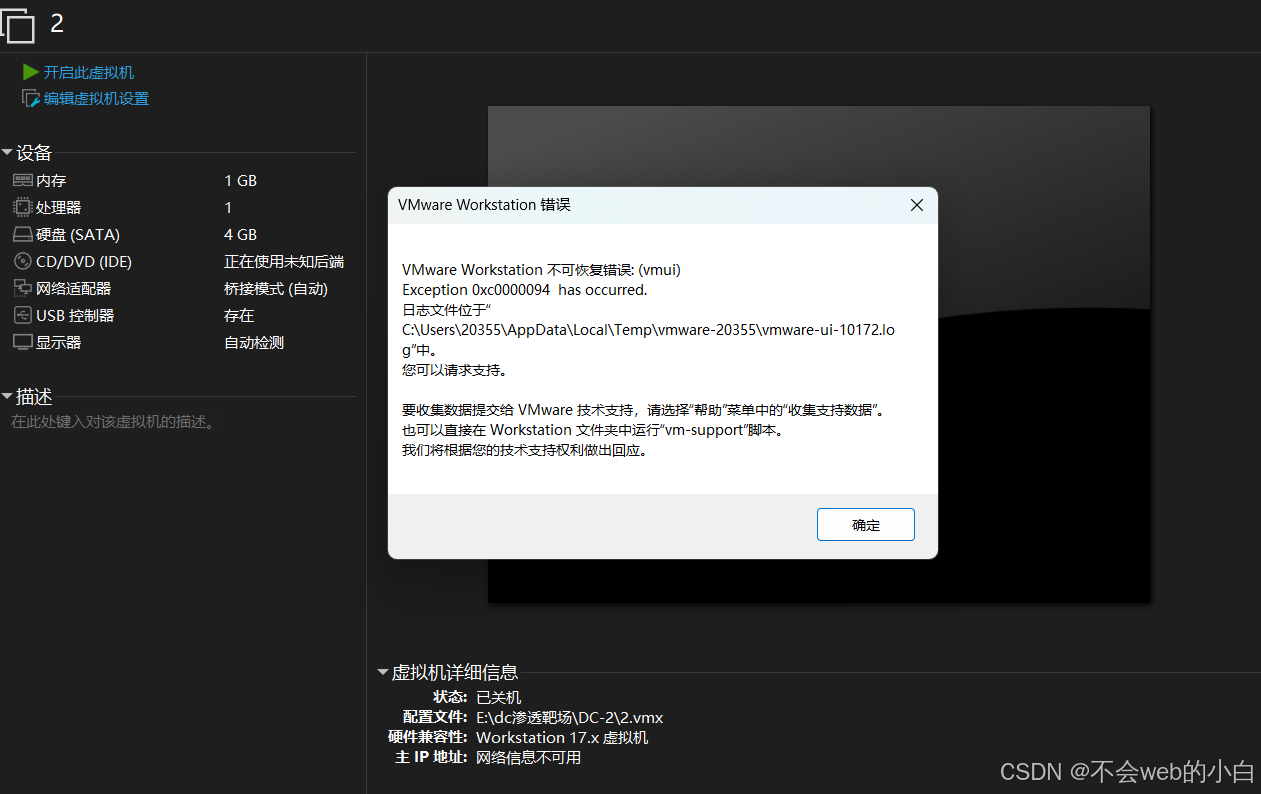Click the 确定 button in error dialog

point(866,525)
